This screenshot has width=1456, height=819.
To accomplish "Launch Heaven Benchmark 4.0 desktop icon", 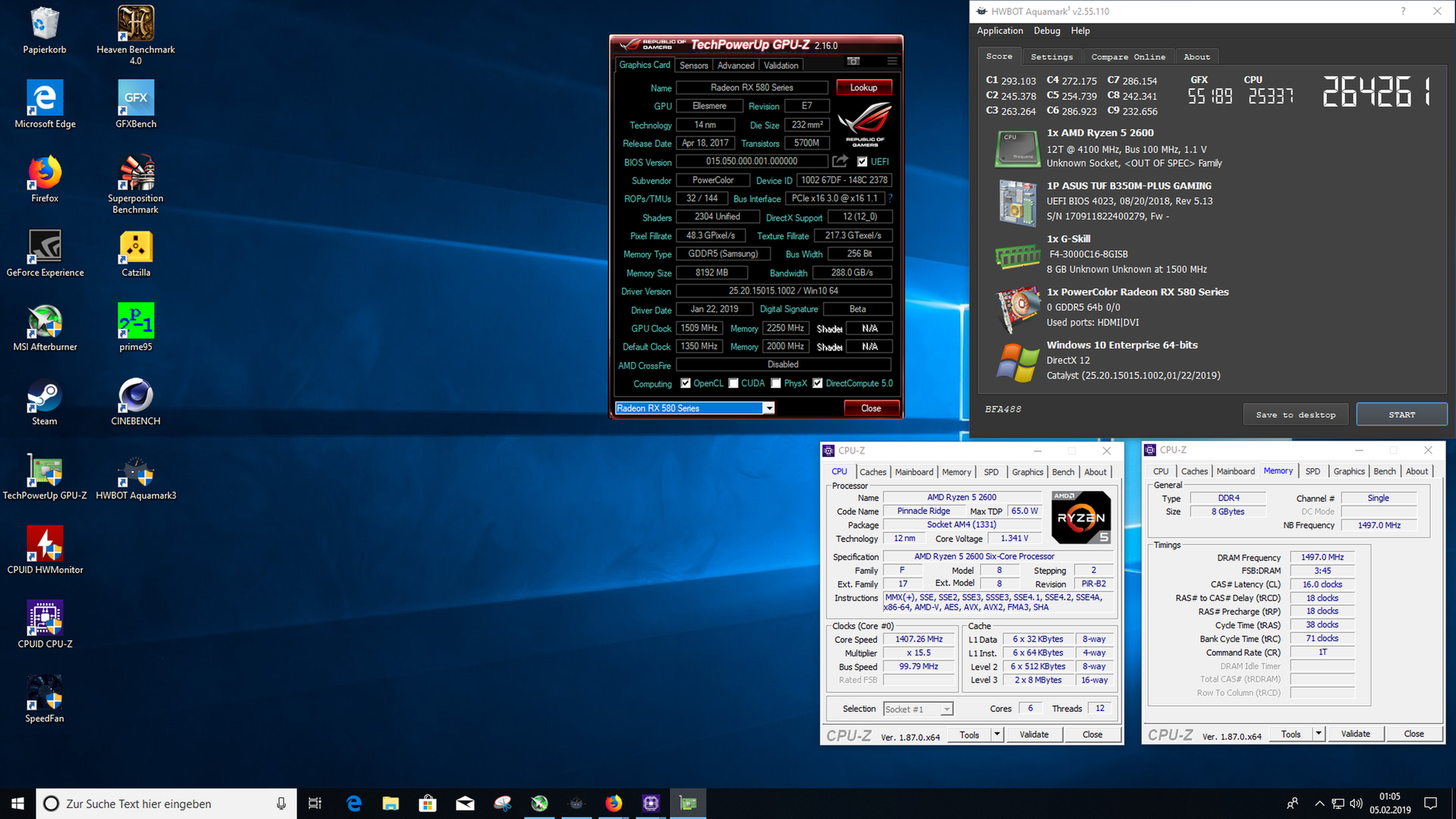I will [136, 36].
